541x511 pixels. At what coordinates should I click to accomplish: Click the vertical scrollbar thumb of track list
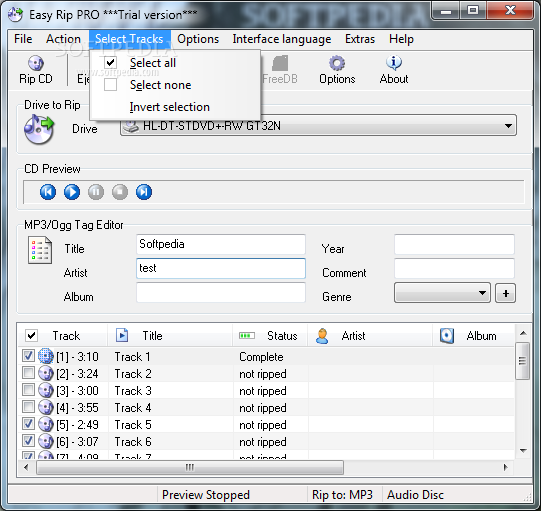point(522,361)
